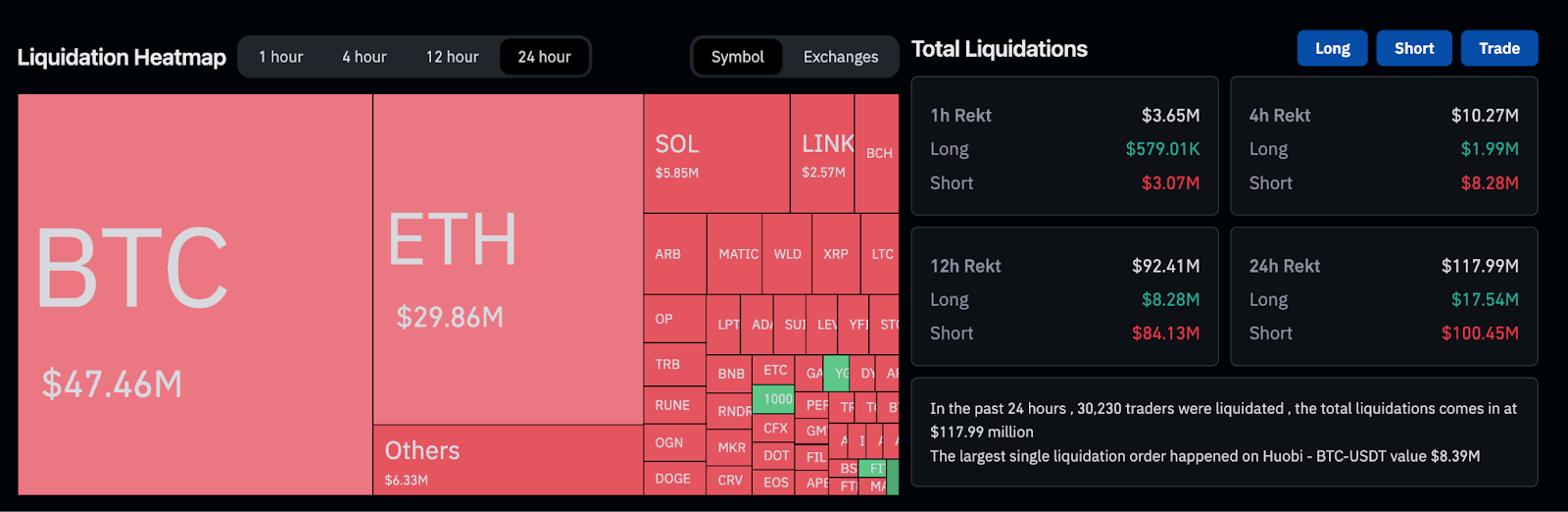Select the BTC heatmap tile
1568x512 pixels.
click(x=195, y=294)
